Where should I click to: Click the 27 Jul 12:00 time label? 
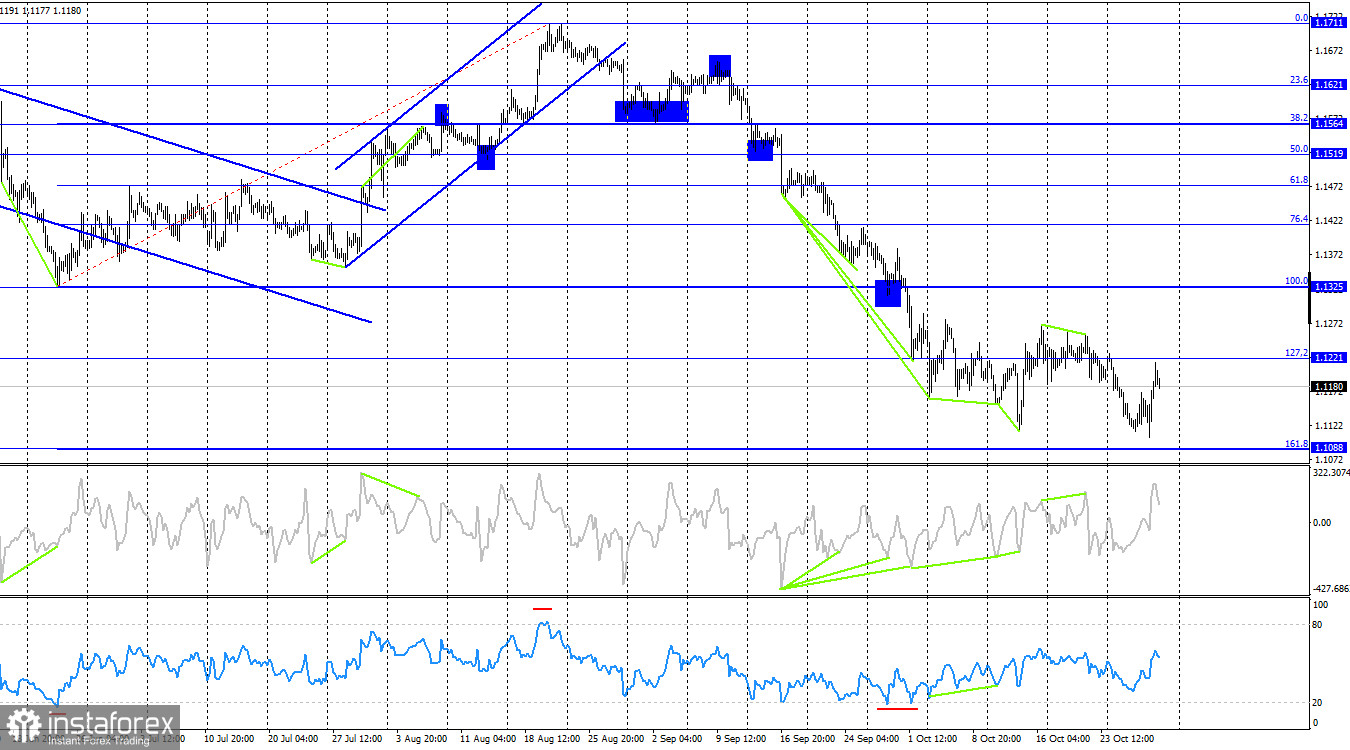coord(359,738)
